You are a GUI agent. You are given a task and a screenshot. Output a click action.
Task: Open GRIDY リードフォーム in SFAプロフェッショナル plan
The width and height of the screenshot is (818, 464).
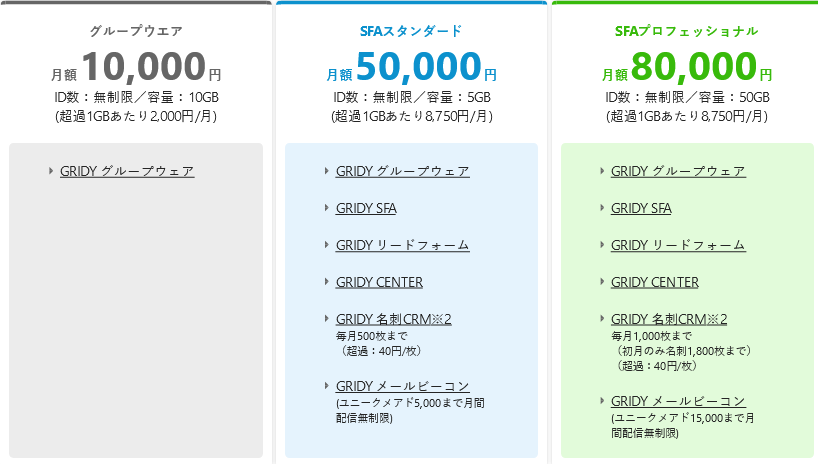(x=678, y=245)
